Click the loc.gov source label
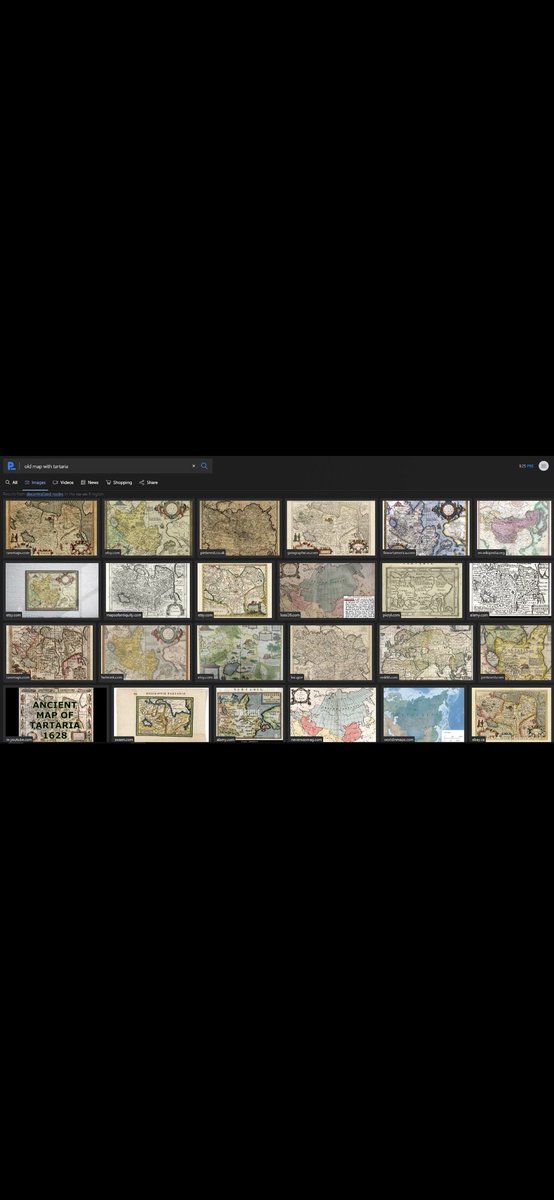Image resolution: width=554 pixels, height=1200 pixels. click(296, 677)
